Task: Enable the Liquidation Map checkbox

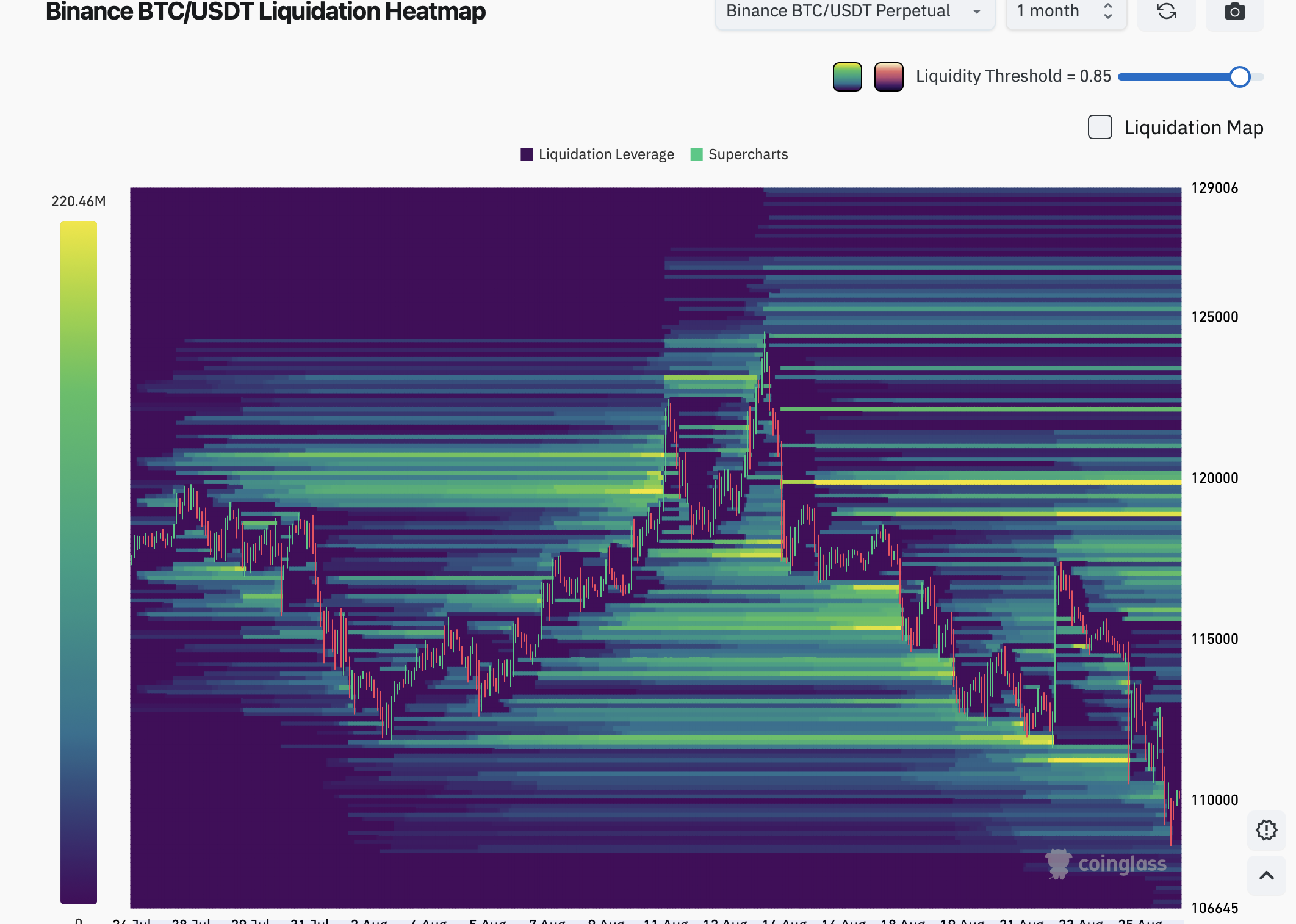Action: 1100,127
